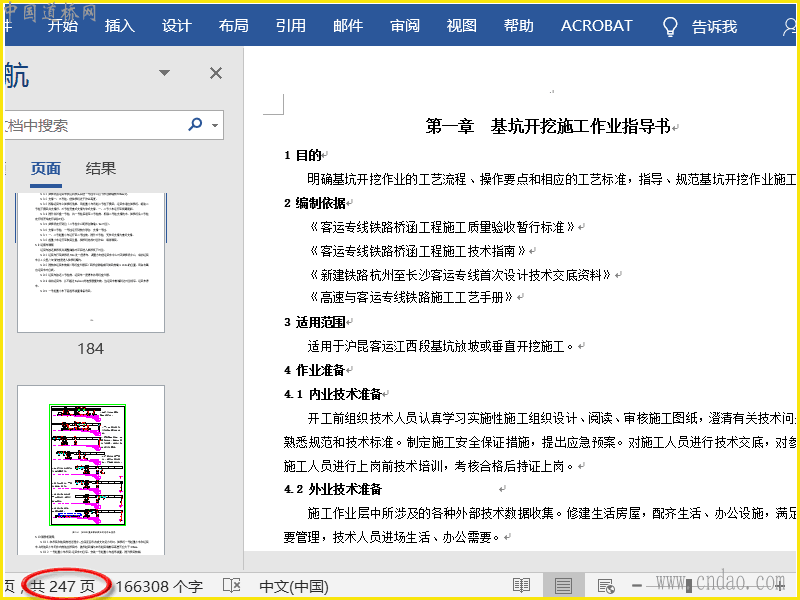The image size is (800, 600).
Task: Click the line 《客运专线铁路桥涵工程施工技术指南》
Action: tap(417, 251)
